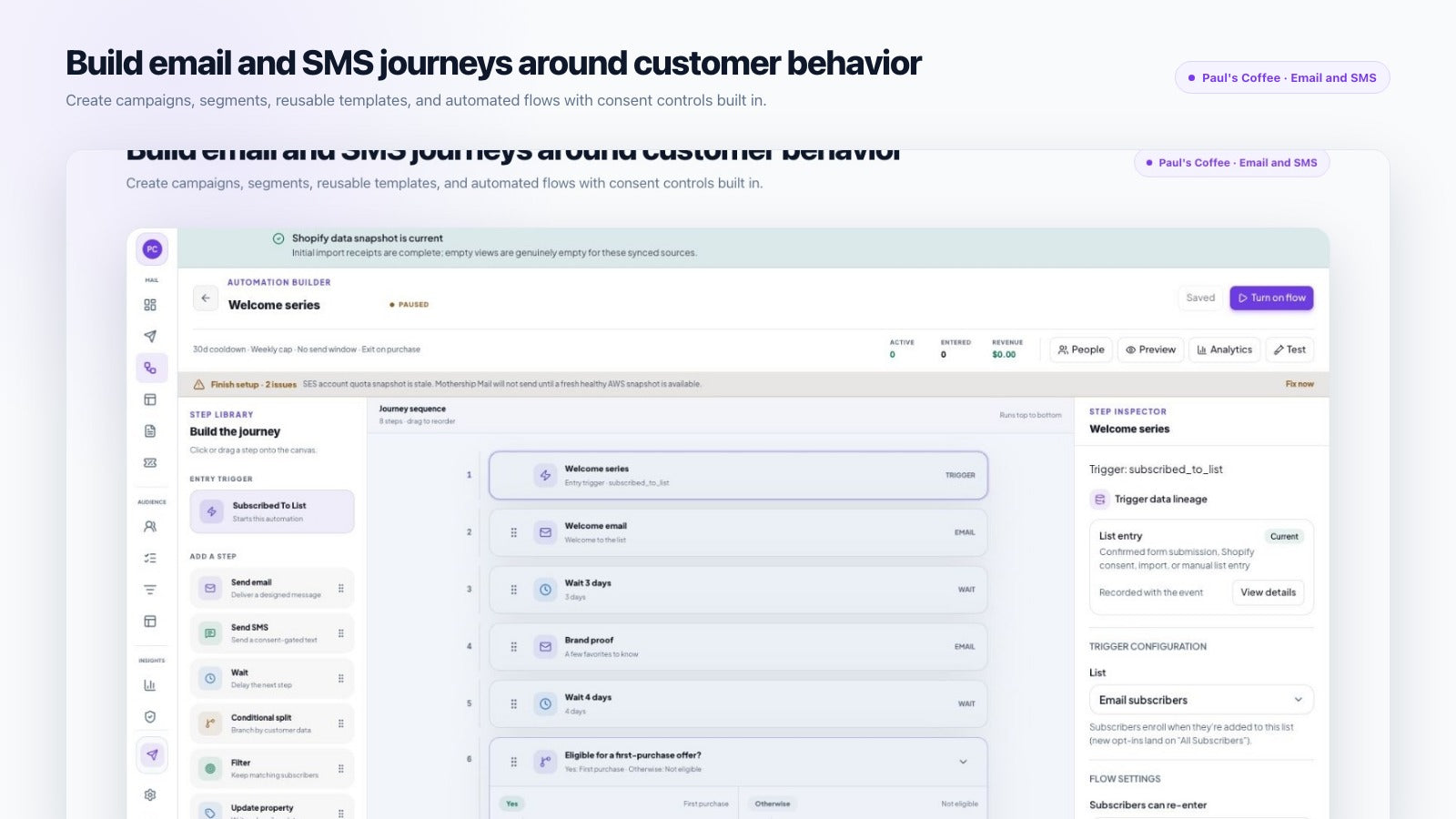This screenshot has height=819, width=1456.
Task: Click the warning triangle icon beside Finish setup
Action: click(x=198, y=384)
